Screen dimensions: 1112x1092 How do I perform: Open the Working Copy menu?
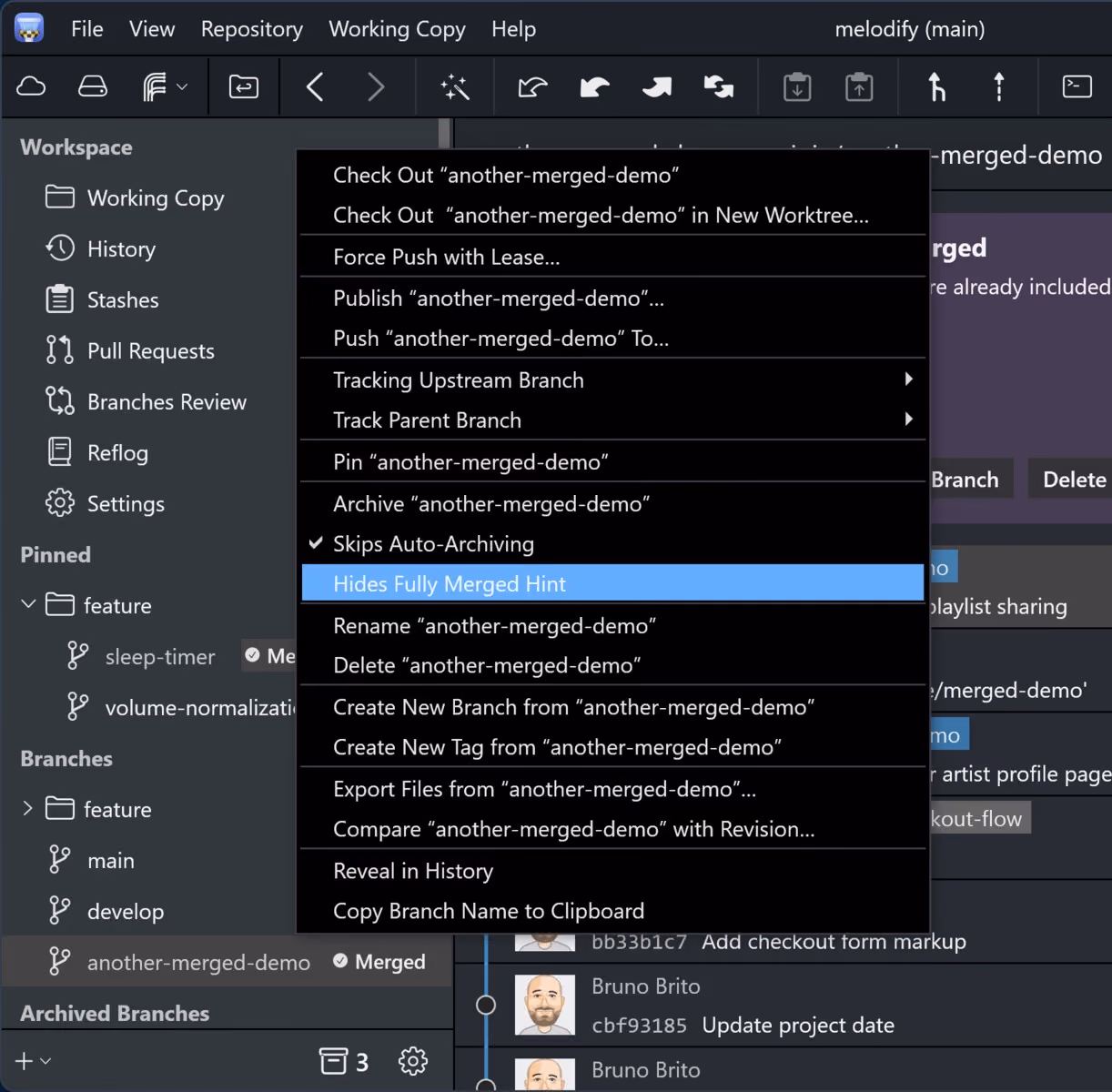(x=397, y=29)
